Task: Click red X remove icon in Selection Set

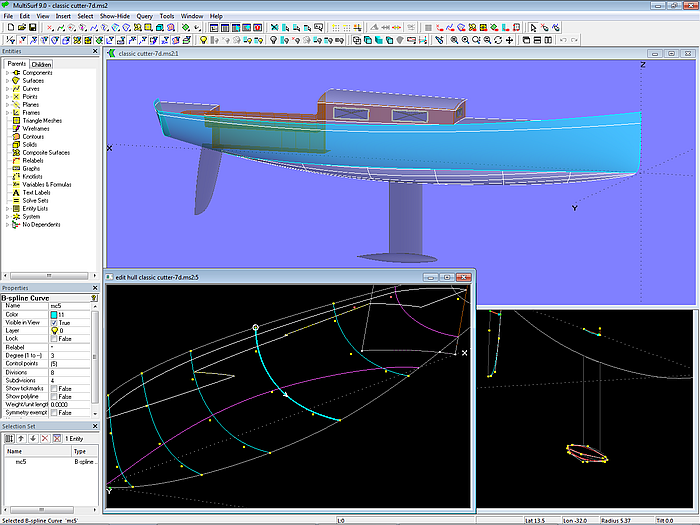Action: point(43,438)
